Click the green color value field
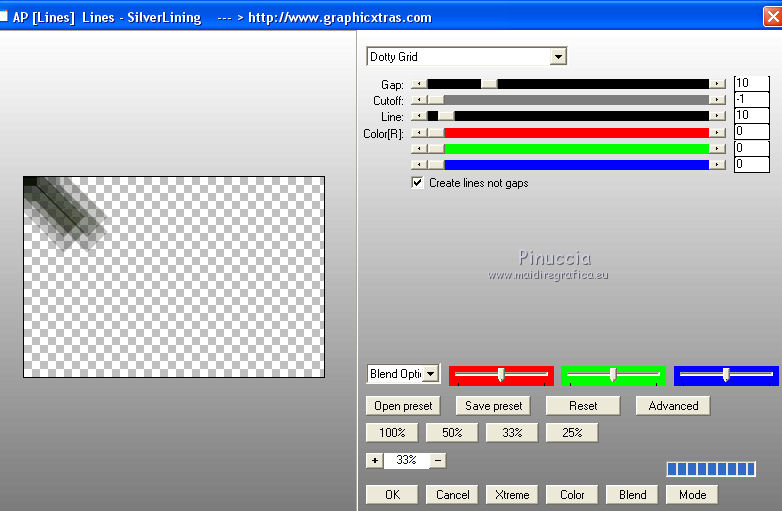This screenshot has width=782, height=511. 752,148
